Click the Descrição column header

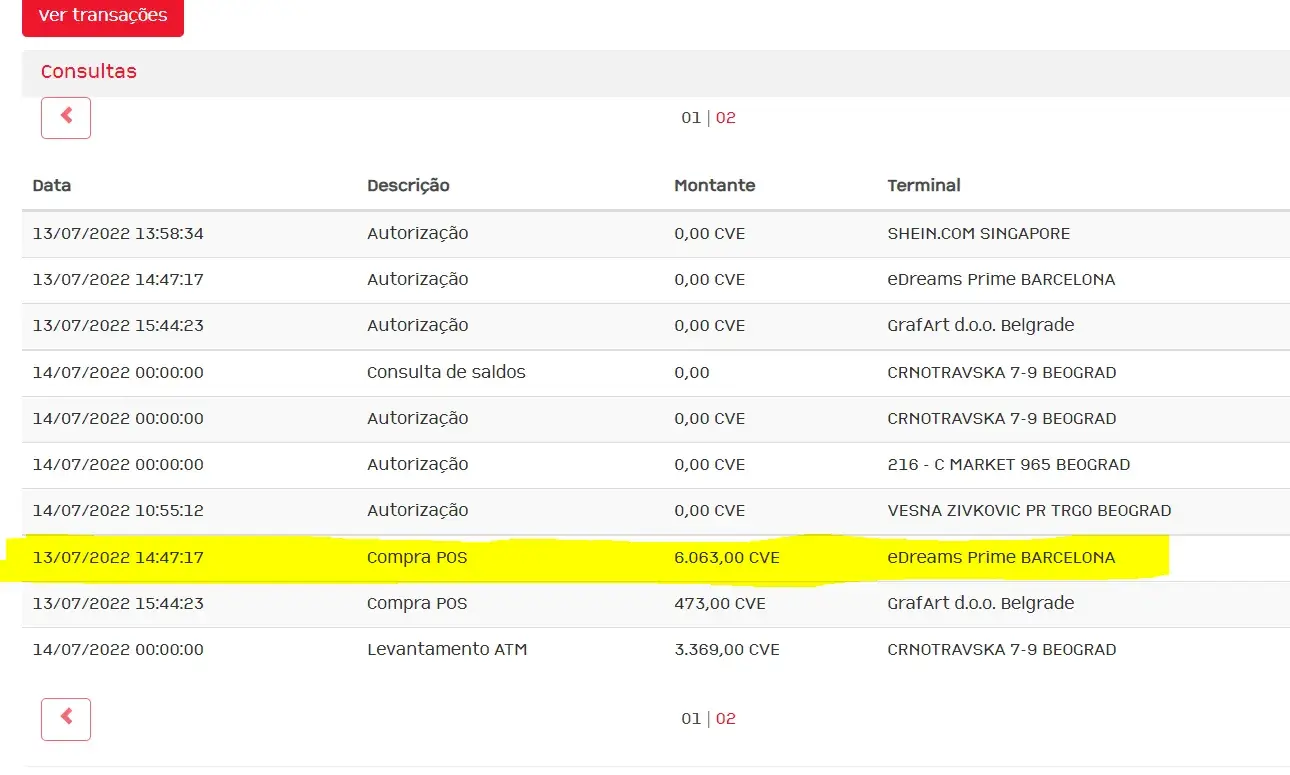tap(408, 186)
